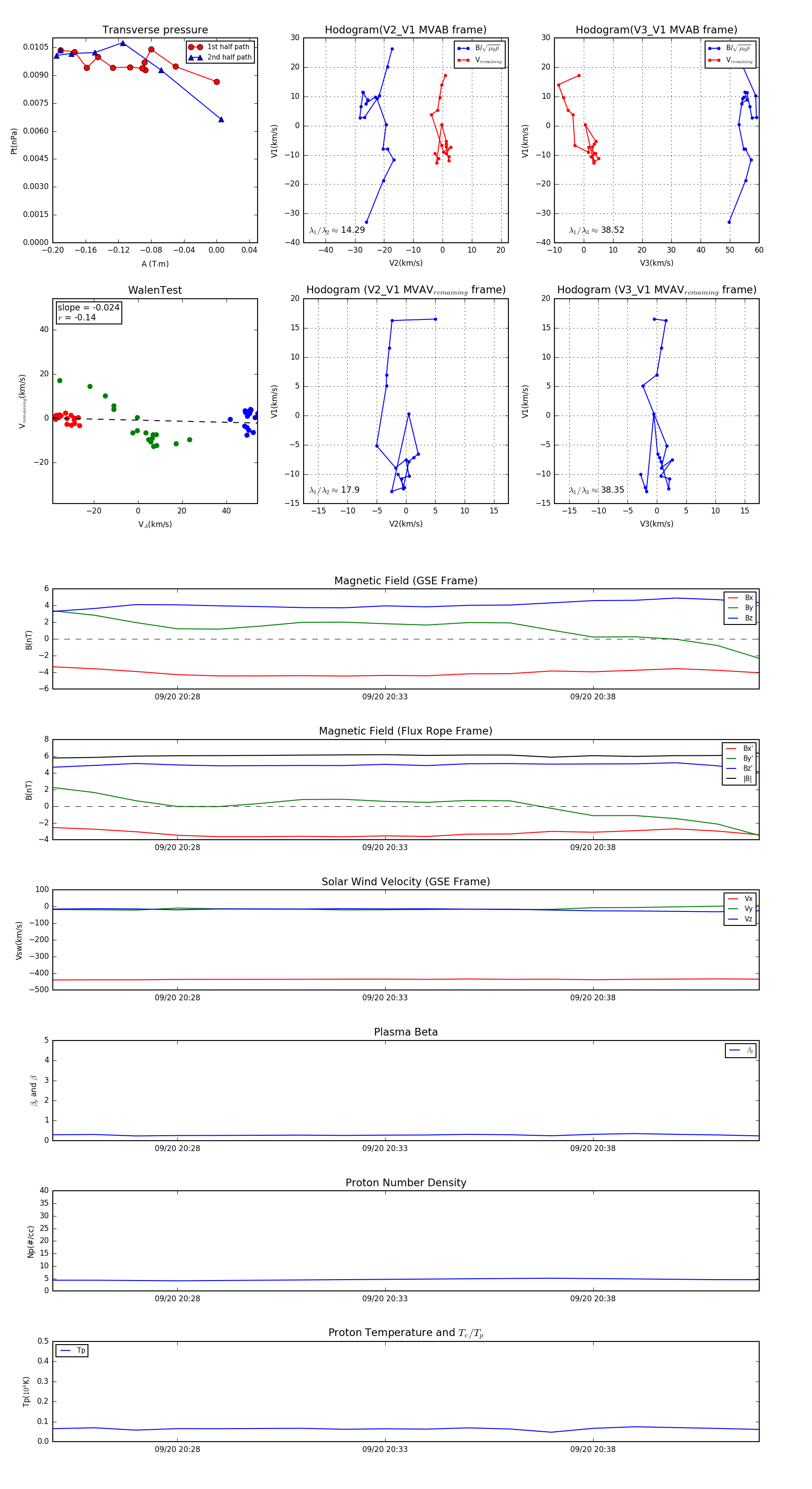The height and width of the screenshot is (1489, 812).
Task: Click the λ1/λ3 ≈ 38.35 annotation
Action: (x=596, y=490)
